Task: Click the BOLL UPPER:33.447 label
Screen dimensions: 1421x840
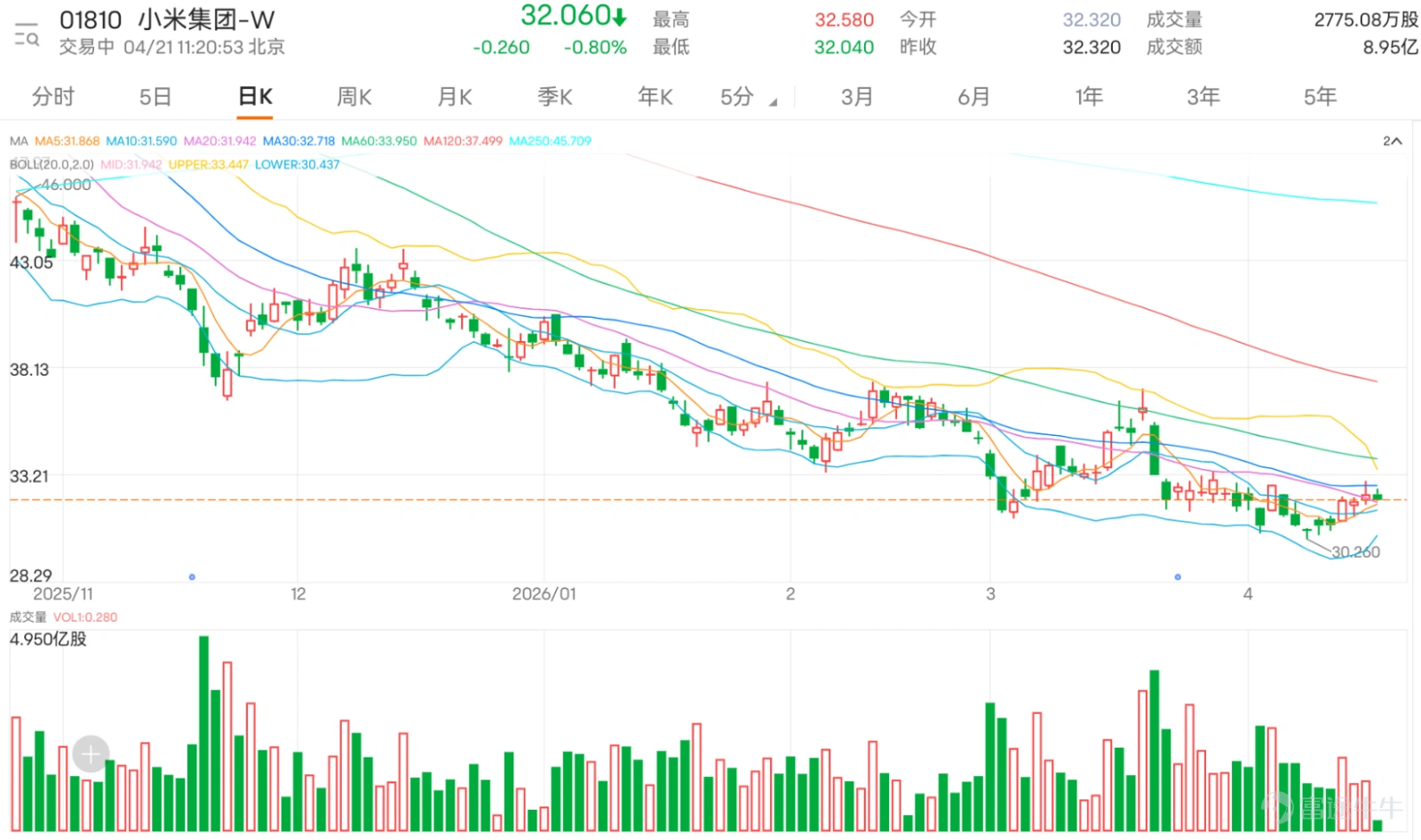Action: click(x=209, y=164)
